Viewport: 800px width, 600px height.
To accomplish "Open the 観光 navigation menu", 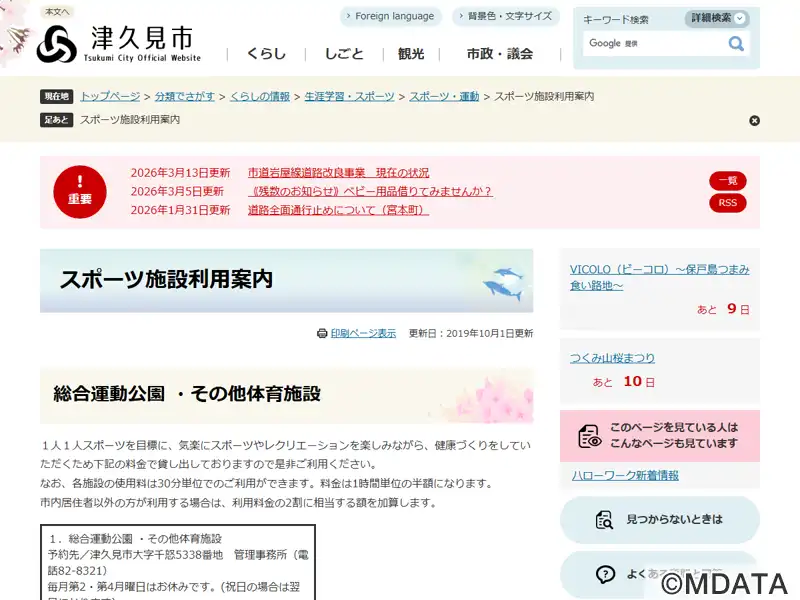I will pos(411,54).
